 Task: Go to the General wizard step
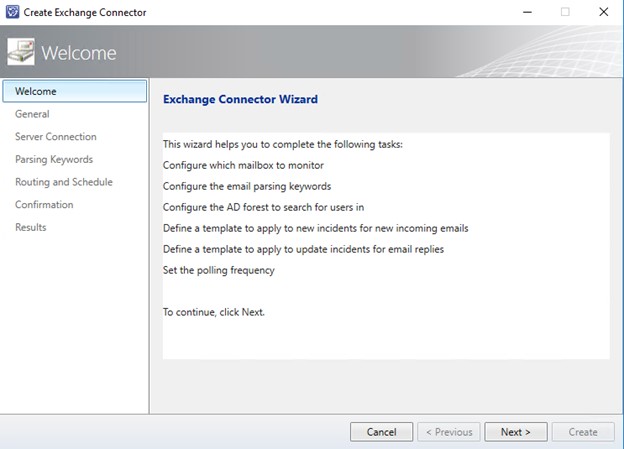32,114
